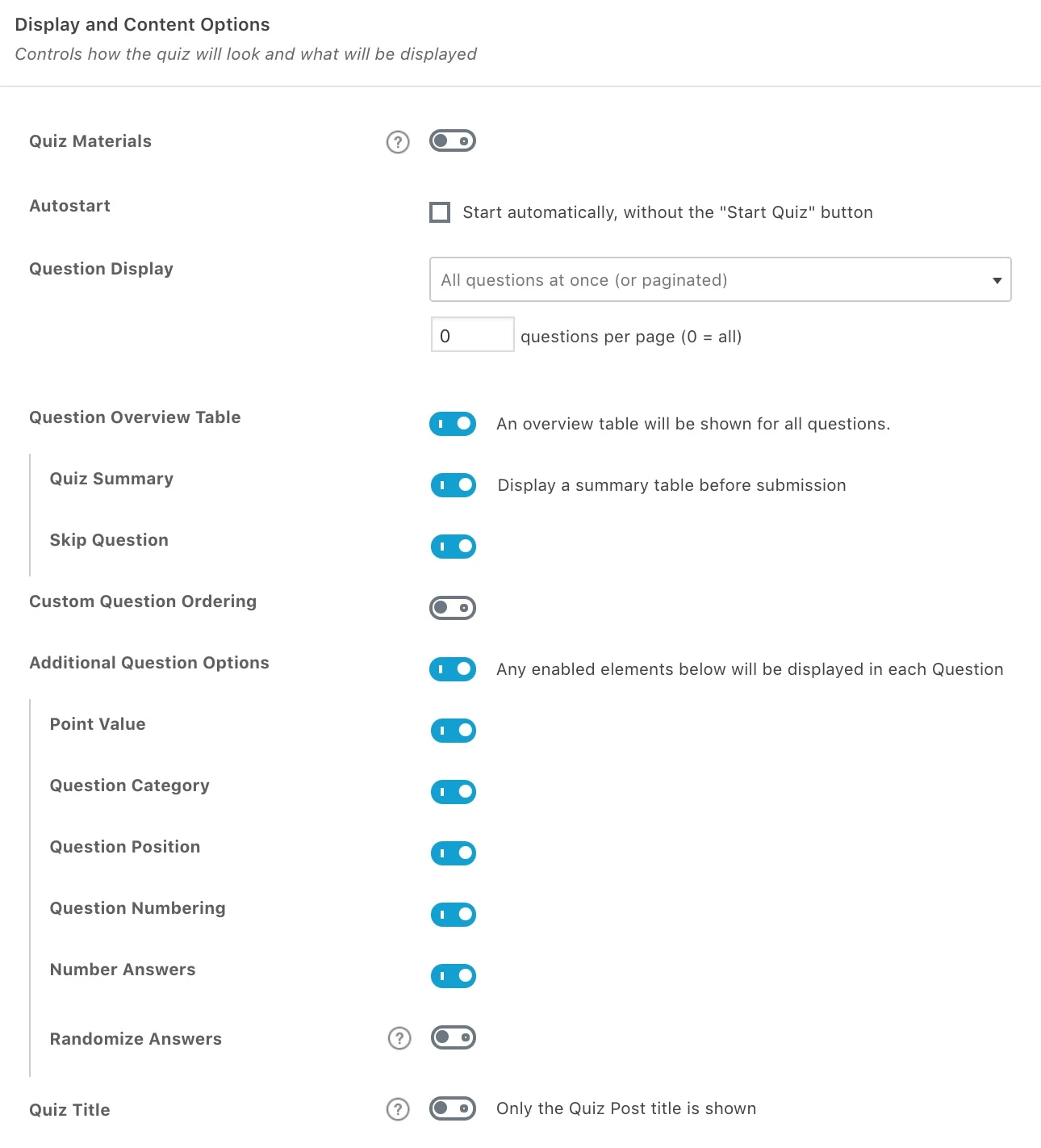
Task: Click the Quiz Title help icon
Action: 398,1109
